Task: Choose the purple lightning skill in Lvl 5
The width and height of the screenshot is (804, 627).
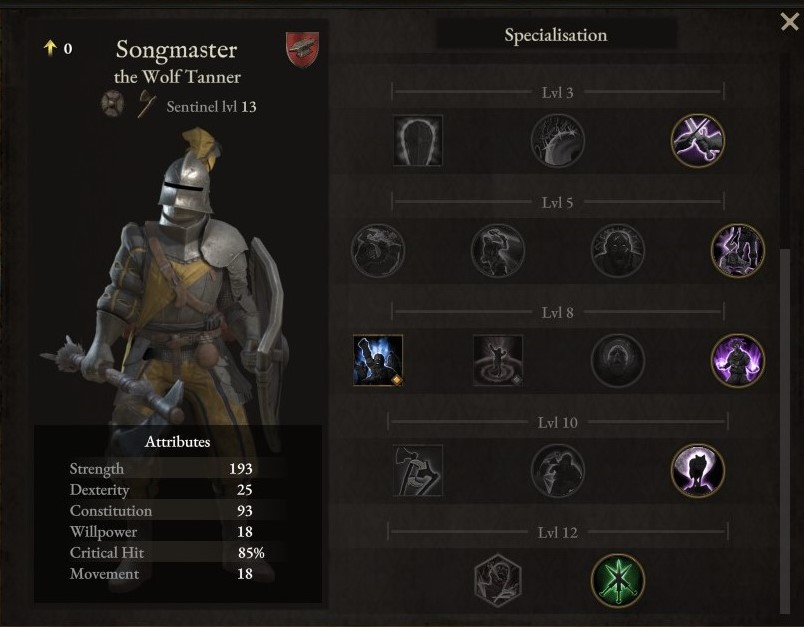Action: 737,250
